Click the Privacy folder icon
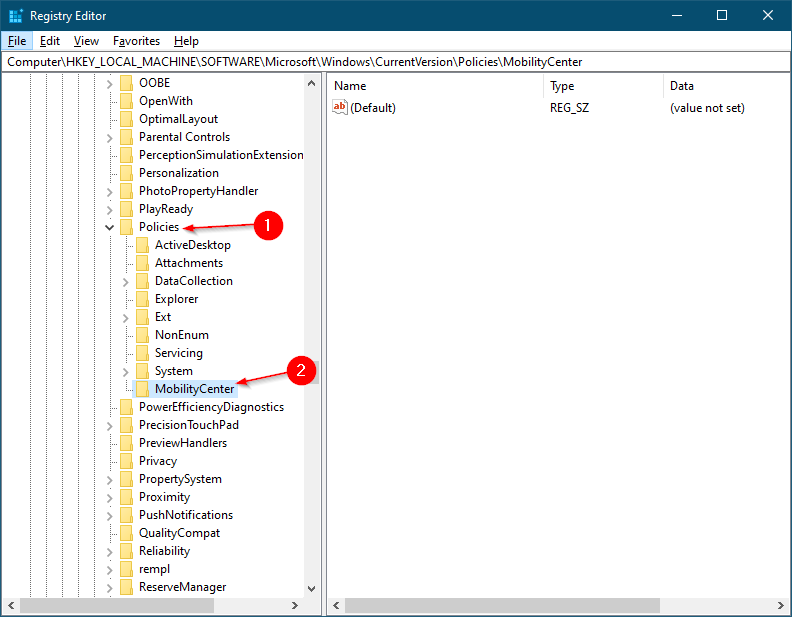The image size is (792, 617). coord(126,461)
